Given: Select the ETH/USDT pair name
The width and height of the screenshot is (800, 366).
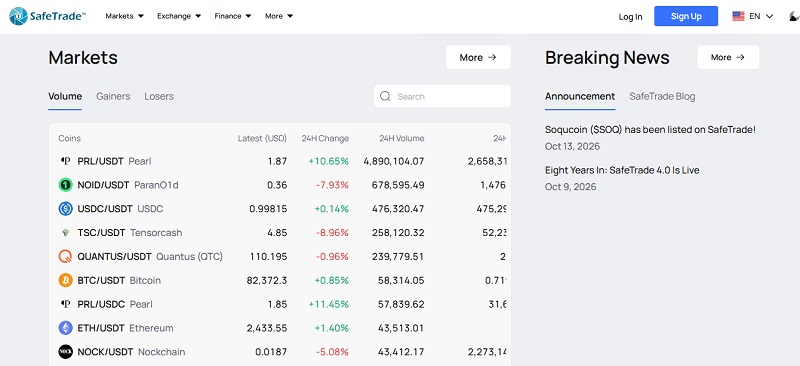Looking at the screenshot, I should coord(101,328).
